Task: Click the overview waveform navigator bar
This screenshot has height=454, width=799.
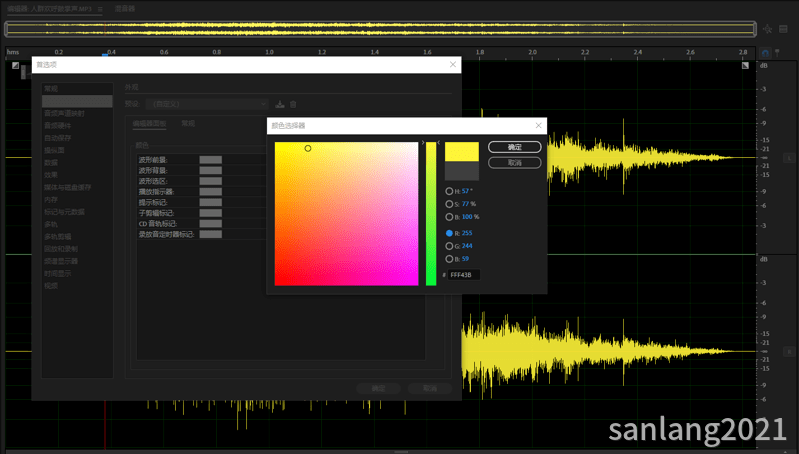Action: click(x=380, y=29)
